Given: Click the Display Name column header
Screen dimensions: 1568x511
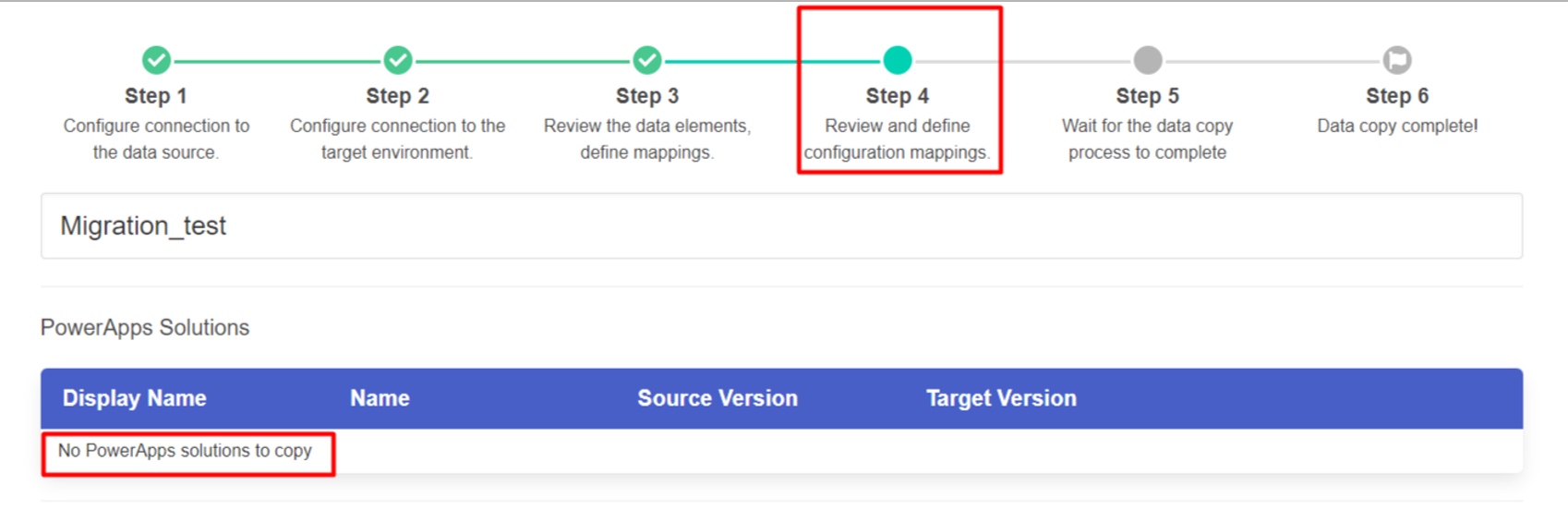Looking at the screenshot, I should (x=135, y=398).
